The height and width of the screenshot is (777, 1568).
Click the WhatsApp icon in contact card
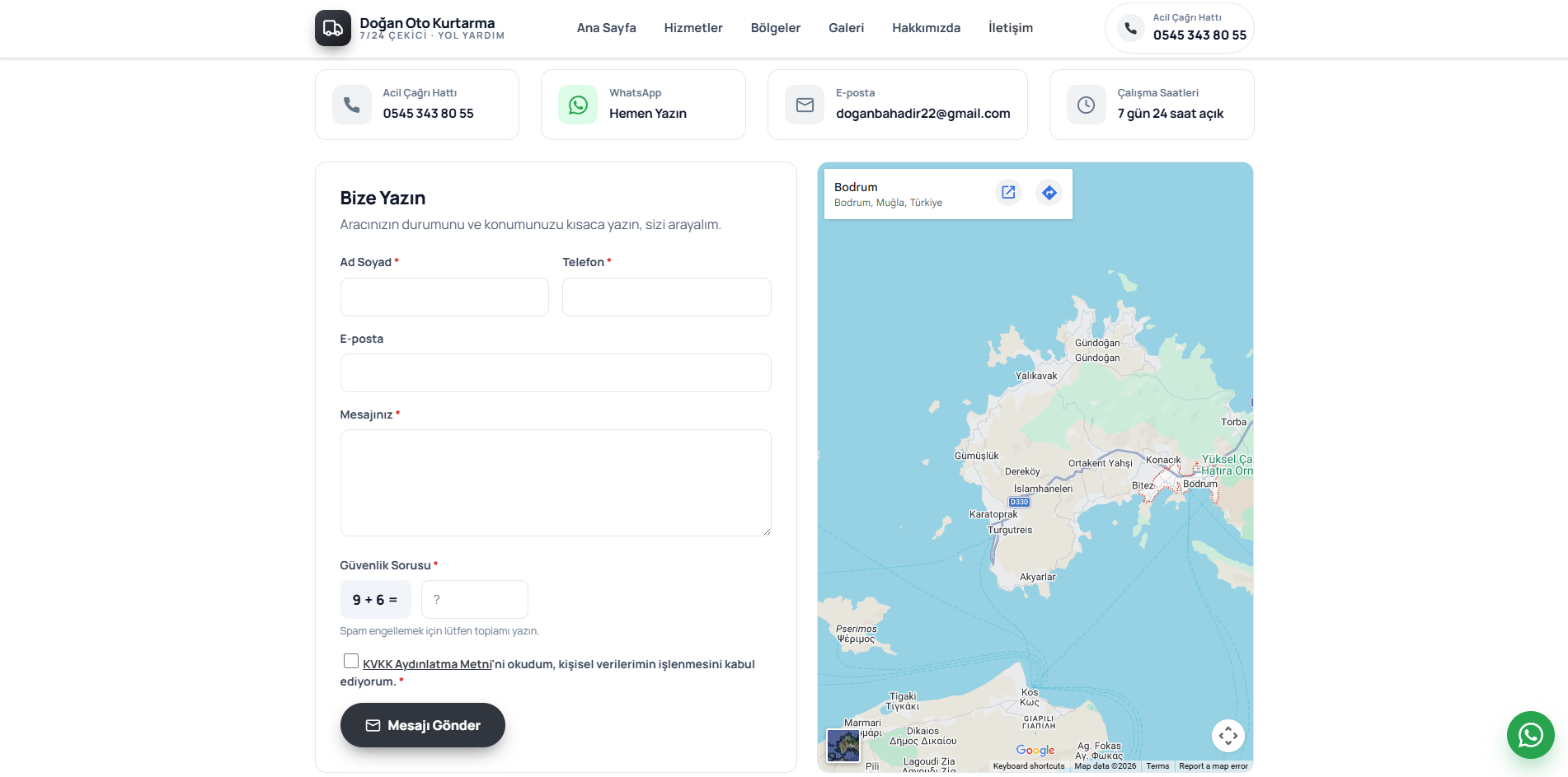(578, 105)
